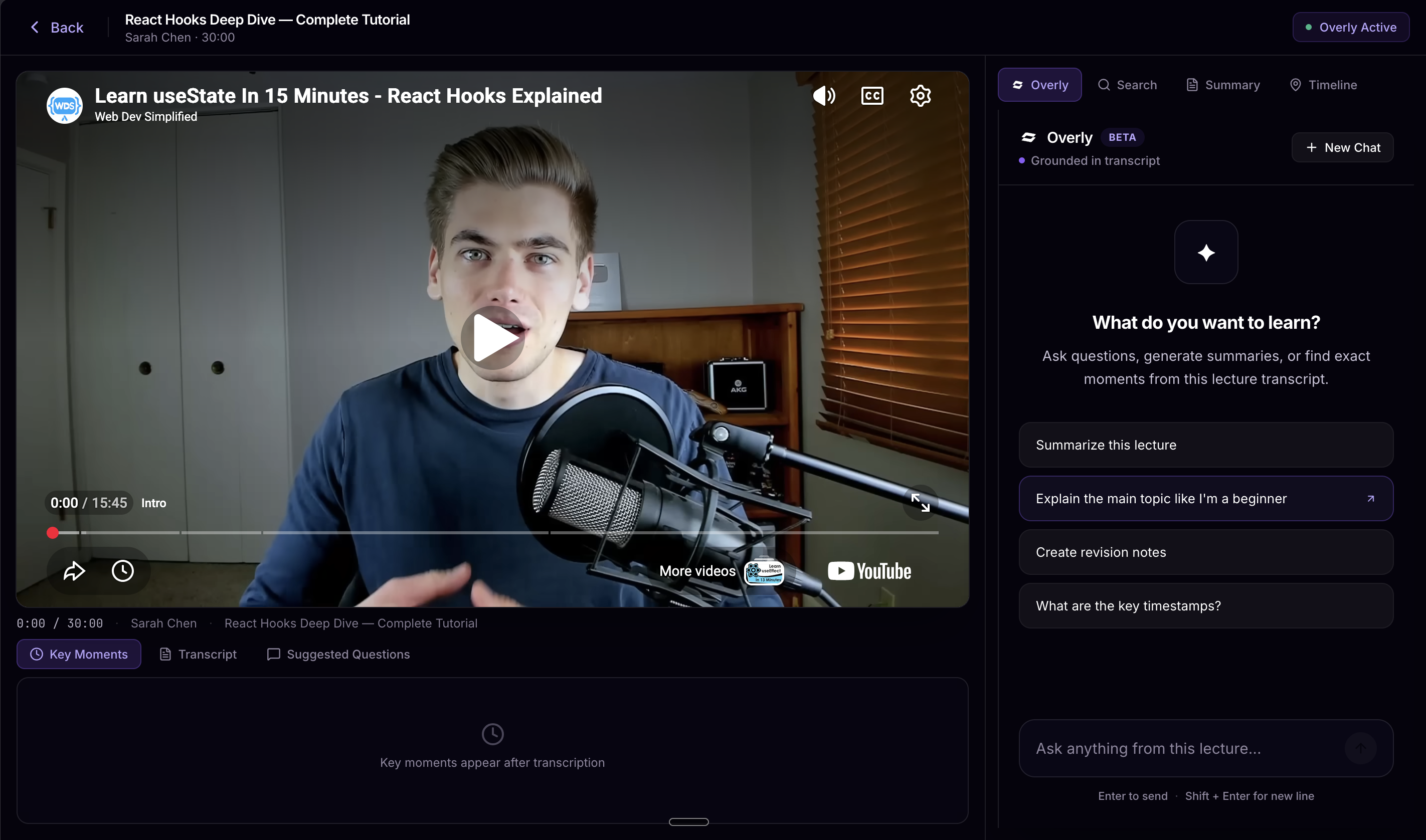Click the Grounded in transcript status text

coord(1095,161)
